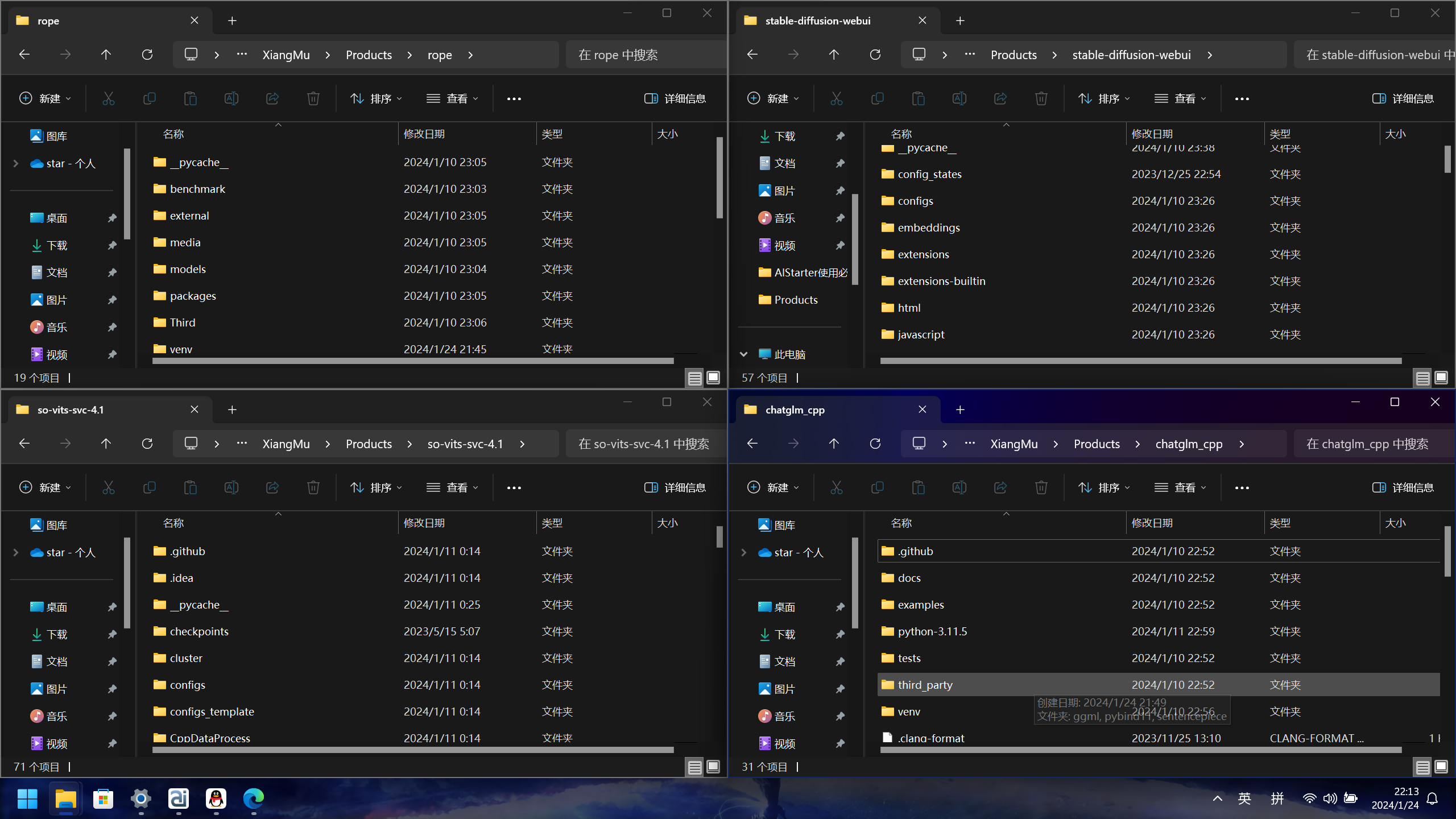Image resolution: width=1456 pixels, height=819 pixels.
Task: Sort by 修改日期 column in rope window
Action: click(x=466, y=134)
